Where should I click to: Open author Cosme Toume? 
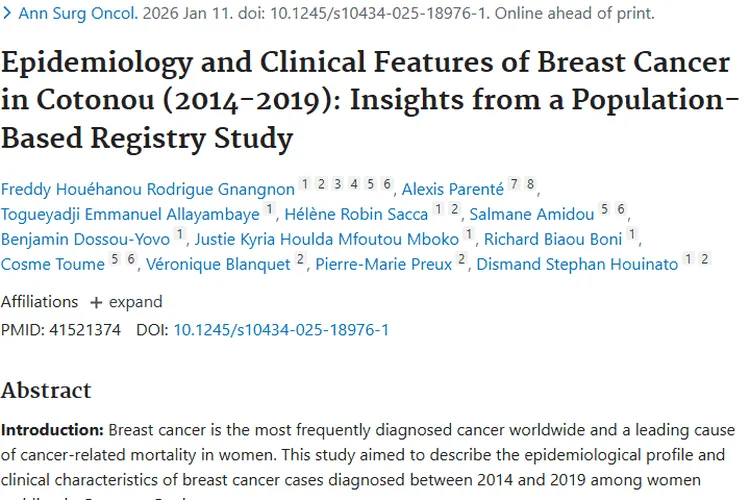point(53,264)
